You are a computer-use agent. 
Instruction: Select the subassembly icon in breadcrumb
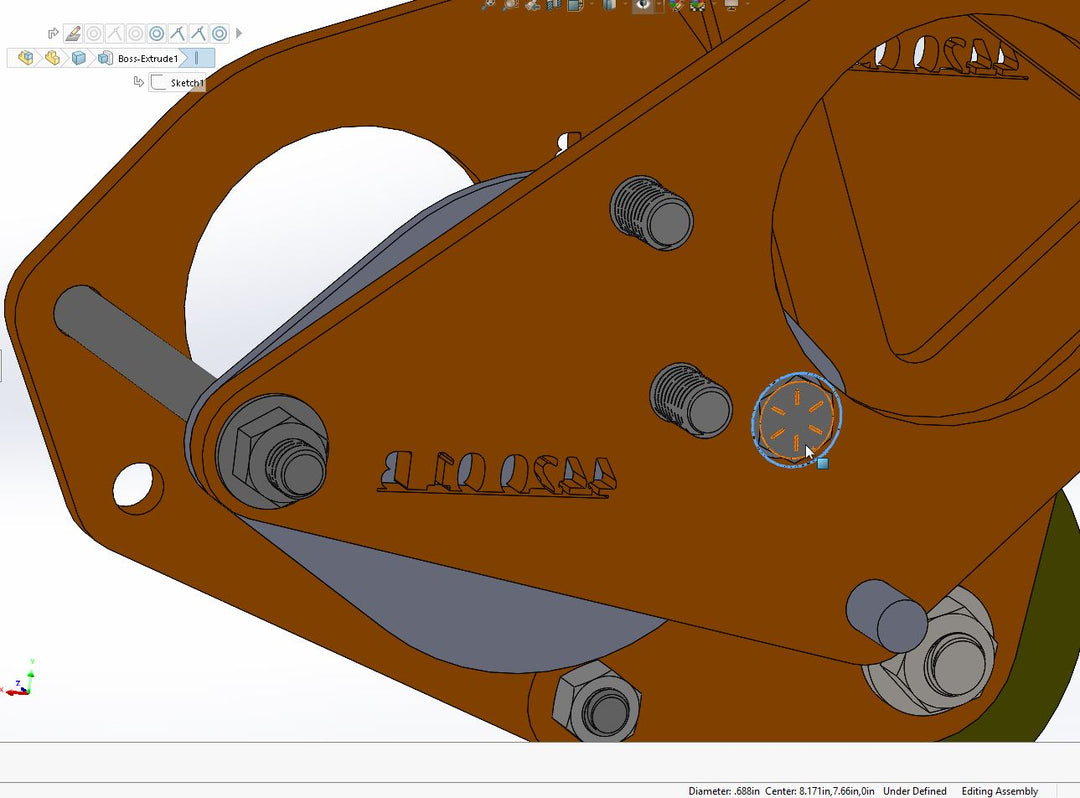(52, 58)
